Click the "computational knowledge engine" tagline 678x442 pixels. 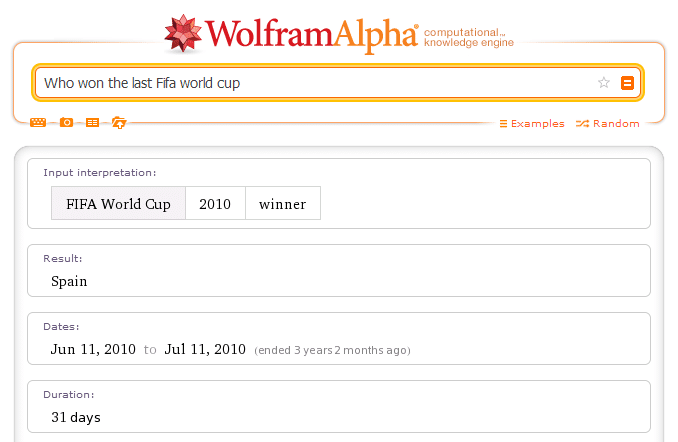[468, 38]
